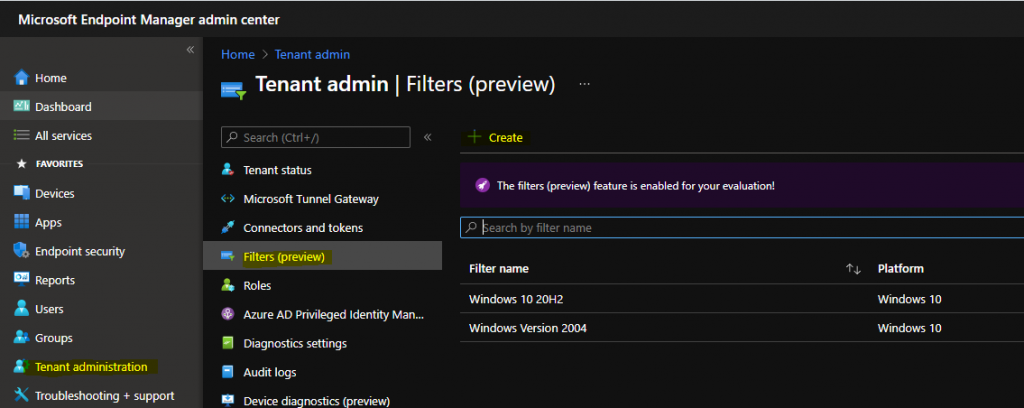Click the Endpoint security shield icon

click(22, 251)
